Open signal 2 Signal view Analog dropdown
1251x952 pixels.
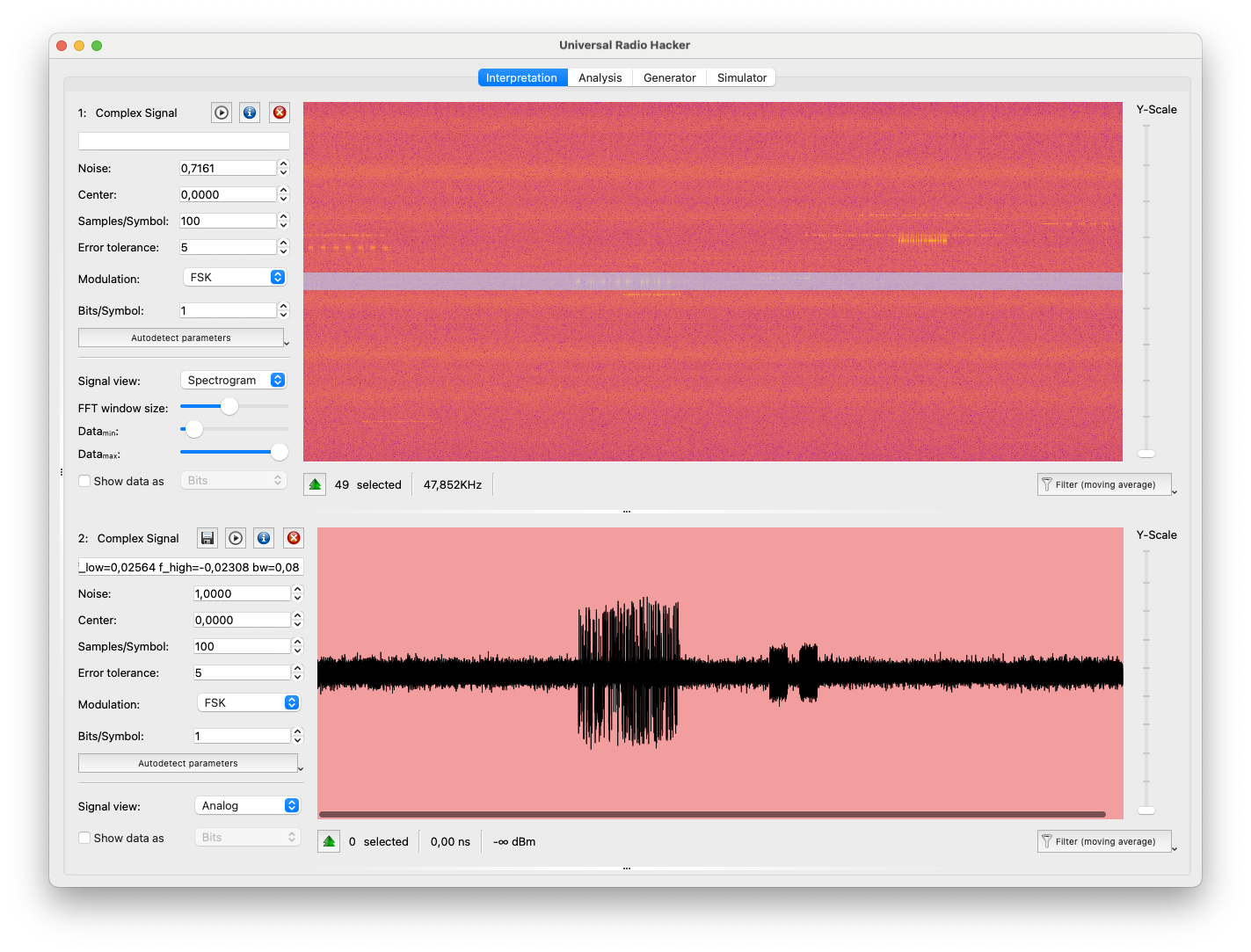tap(249, 805)
